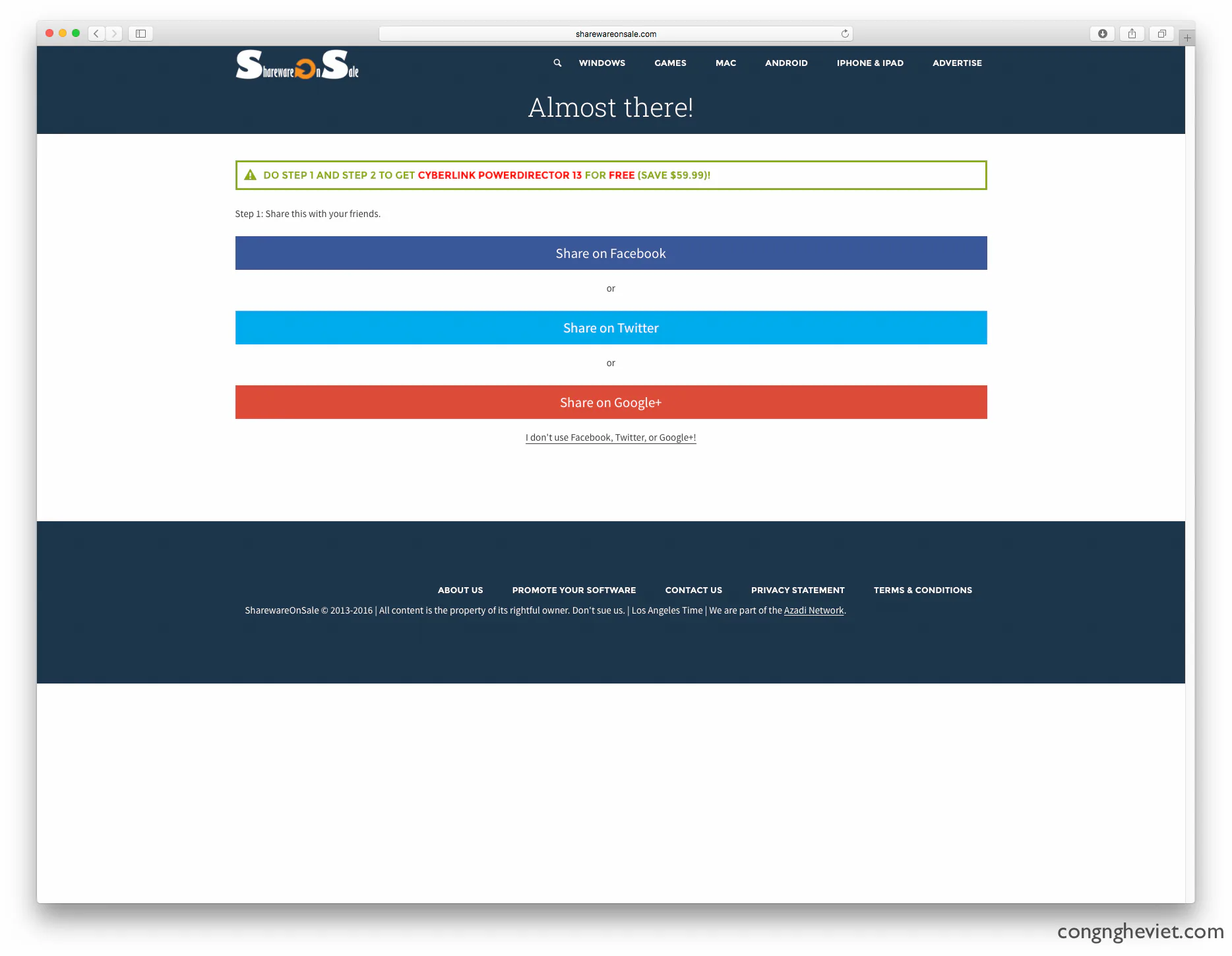The width and height of the screenshot is (1232, 956).
Task: Click the green fullscreen window button
Action: tap(76, 33)
